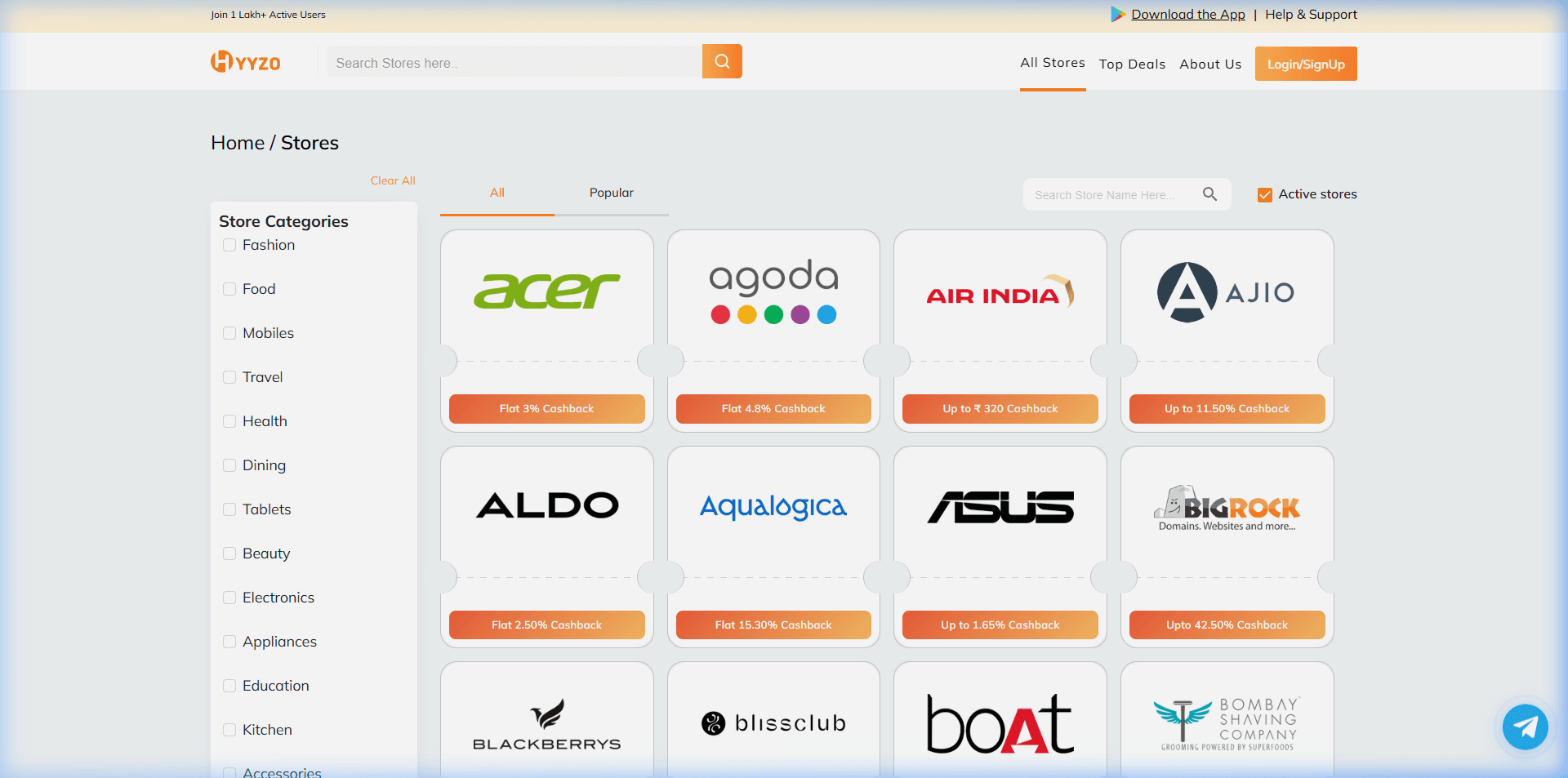Screen dimensions: 1568x778
Task: Click the Flat 3% Cashback banner on Acer
Action: pyautogui.click(x=546, y=408)
